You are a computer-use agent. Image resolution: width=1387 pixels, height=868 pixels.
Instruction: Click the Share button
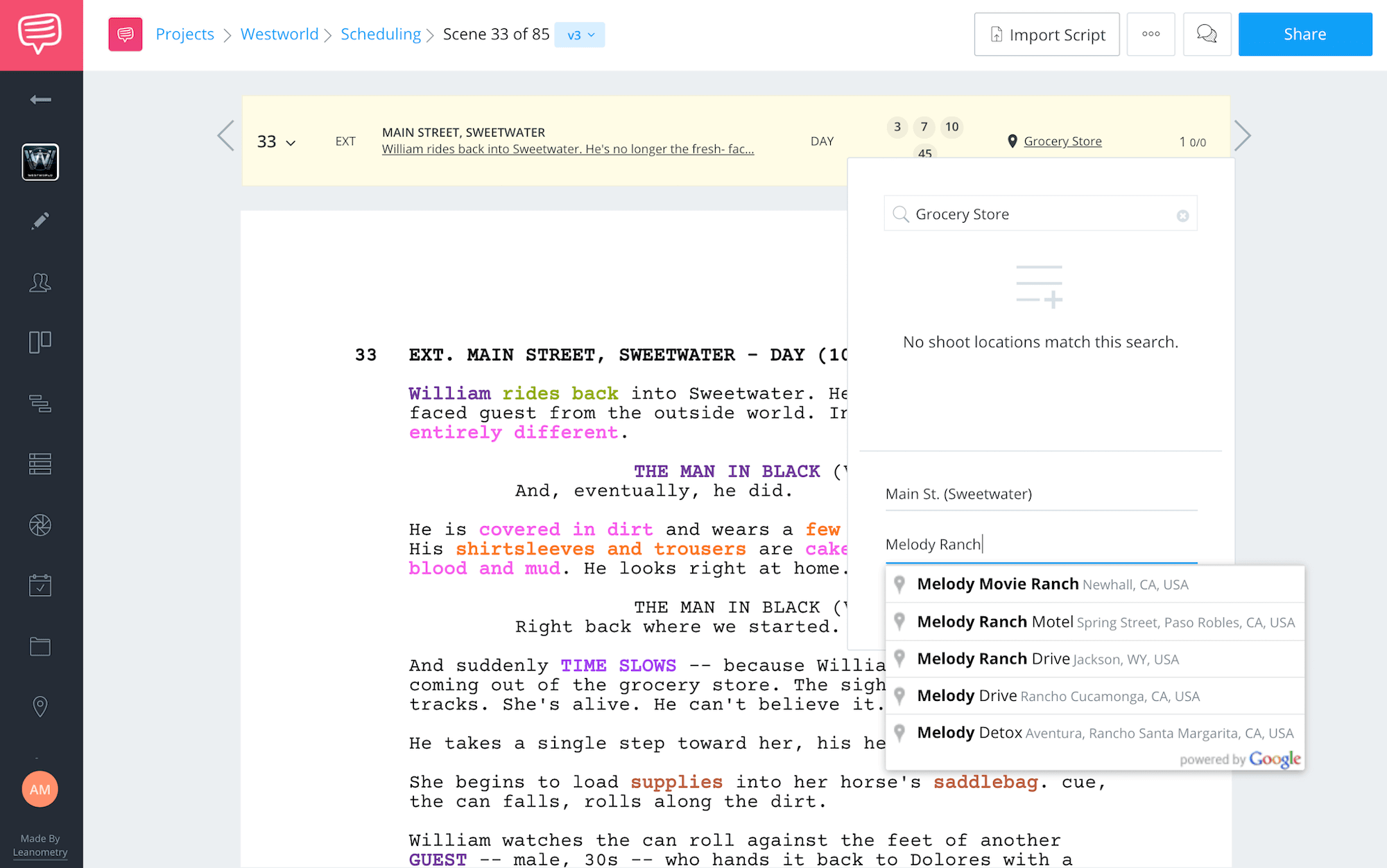(1305, 34)
